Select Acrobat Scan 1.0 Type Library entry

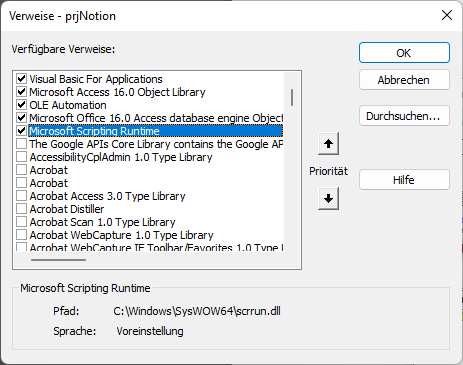click(x=102, y=222)
